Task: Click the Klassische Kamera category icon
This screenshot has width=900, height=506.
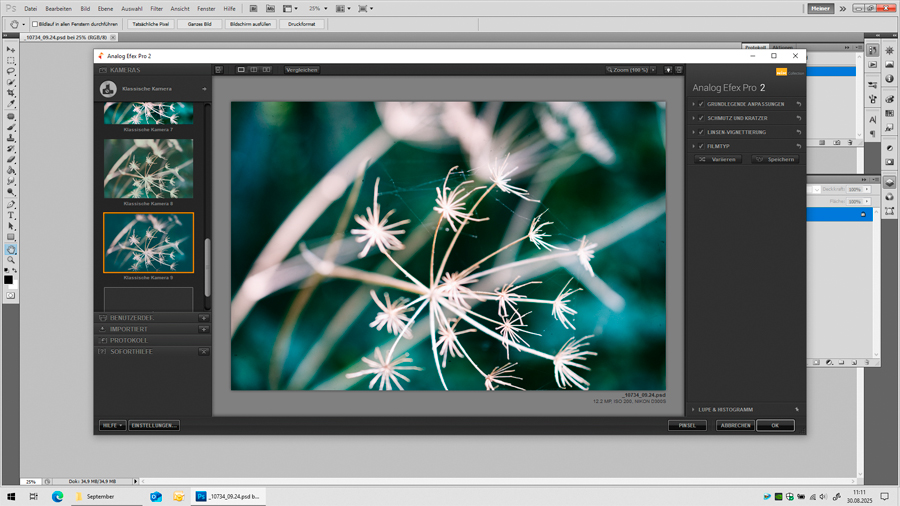Action: pos(108,89)
